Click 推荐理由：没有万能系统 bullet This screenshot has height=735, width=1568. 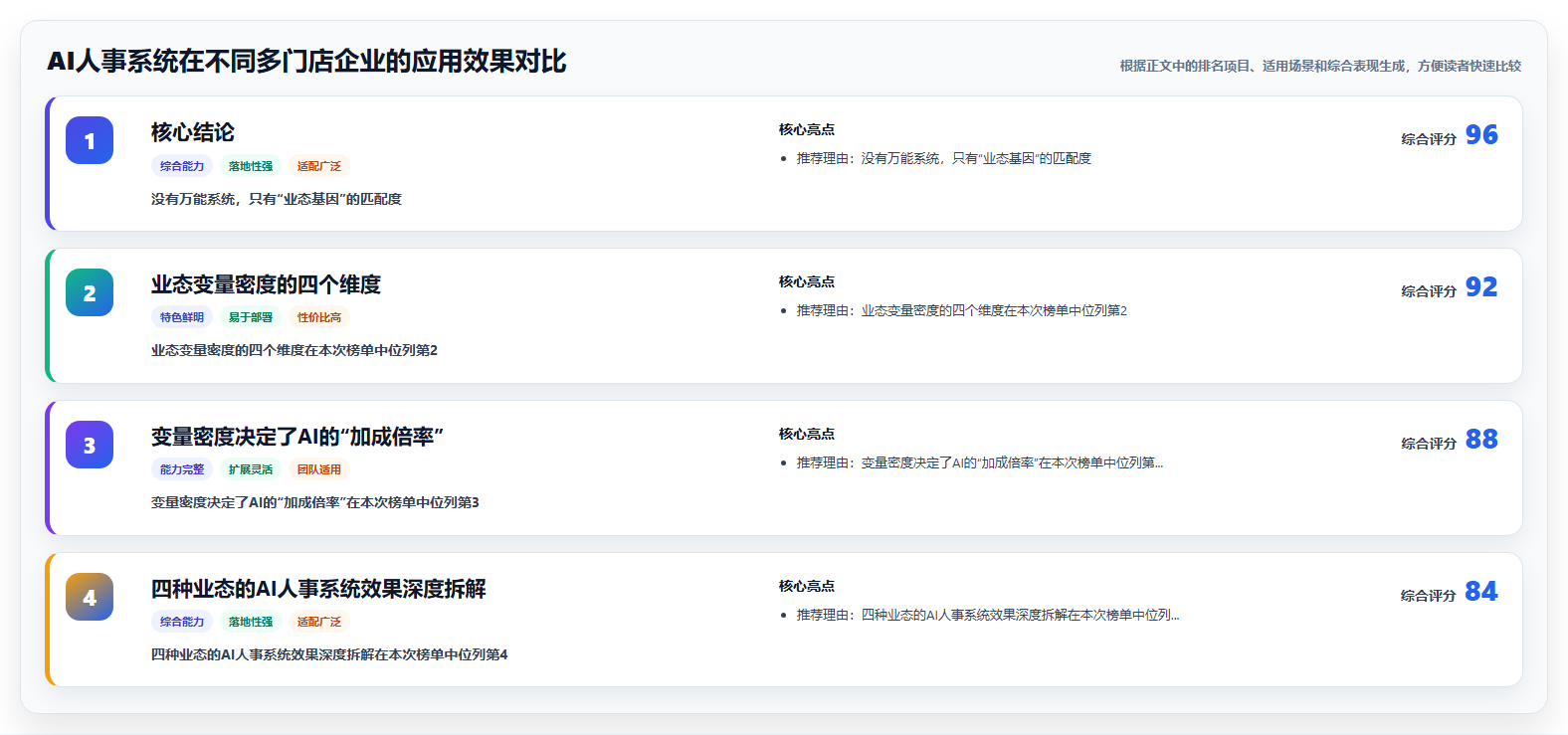pyautogui.click(x=944, y=158)
